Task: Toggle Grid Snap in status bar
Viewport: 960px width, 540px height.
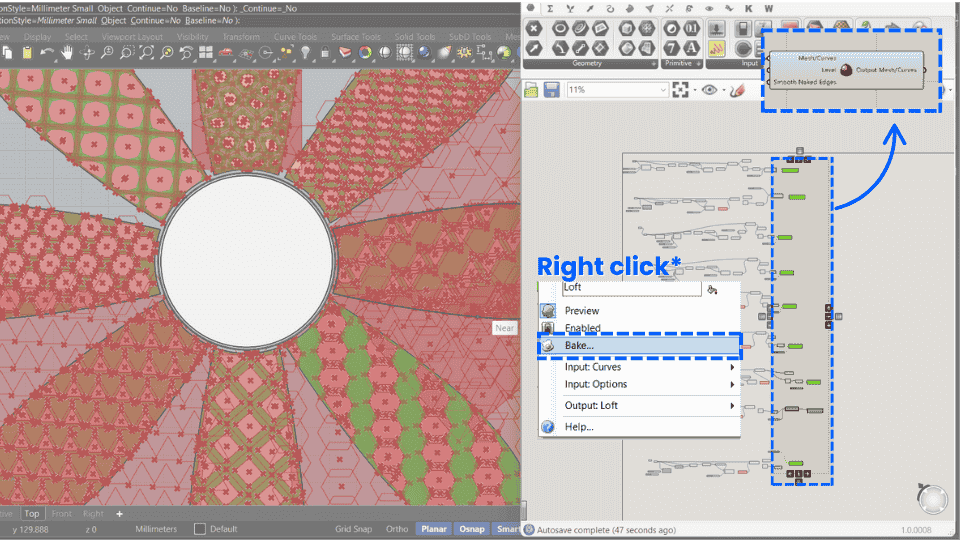Action: (x=353, y=529)
